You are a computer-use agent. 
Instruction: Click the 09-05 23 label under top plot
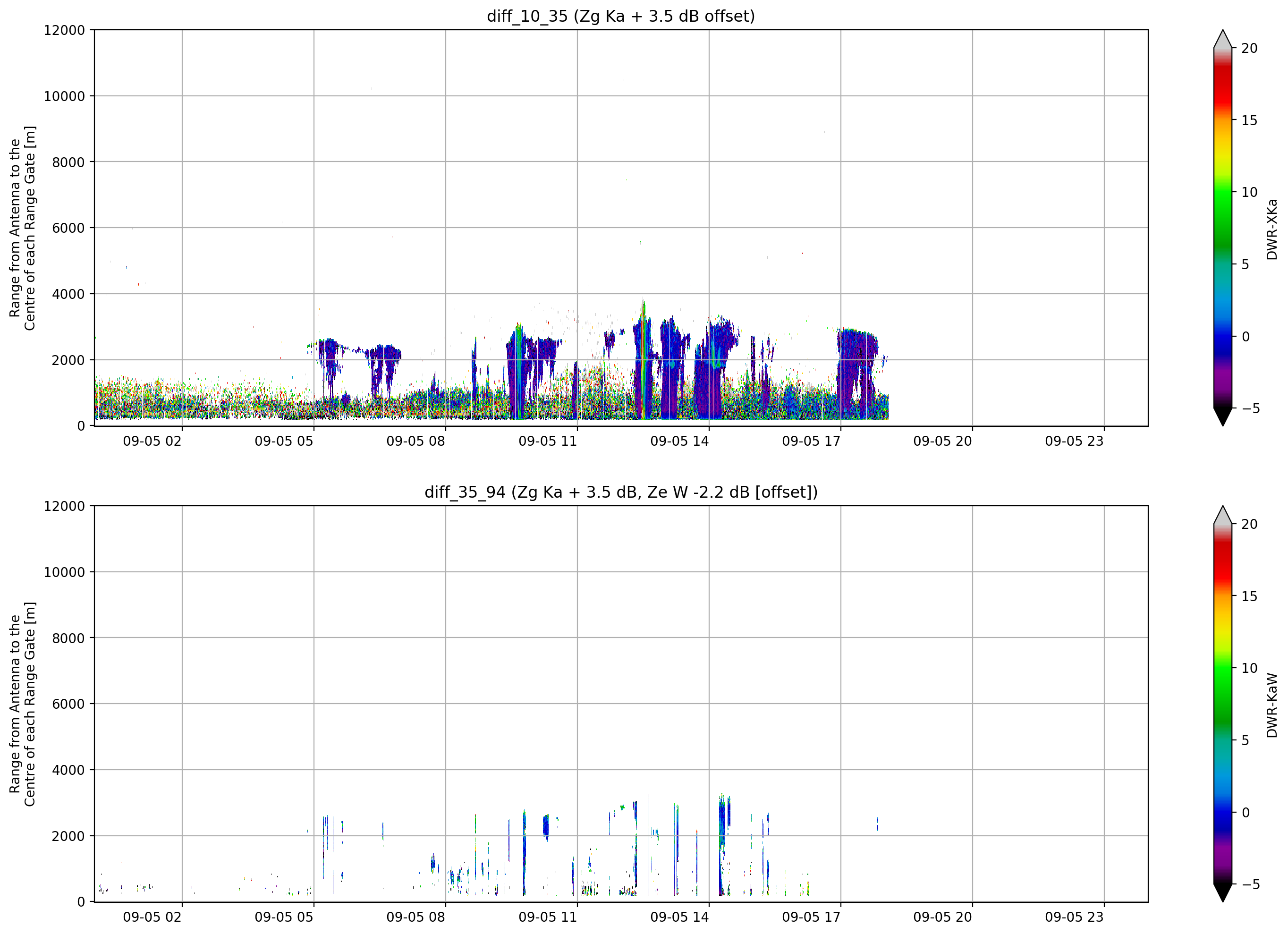(x=1075, y=442)
